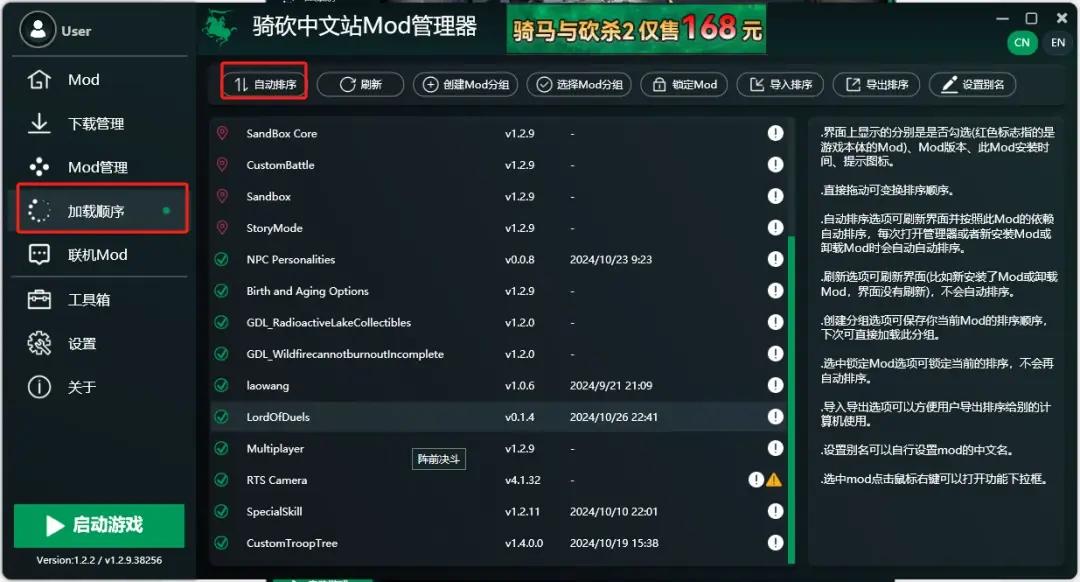Toggle CustomTroopTree mod checkmark
Viewport: 1080px width, 582px height.
[221, 543]
